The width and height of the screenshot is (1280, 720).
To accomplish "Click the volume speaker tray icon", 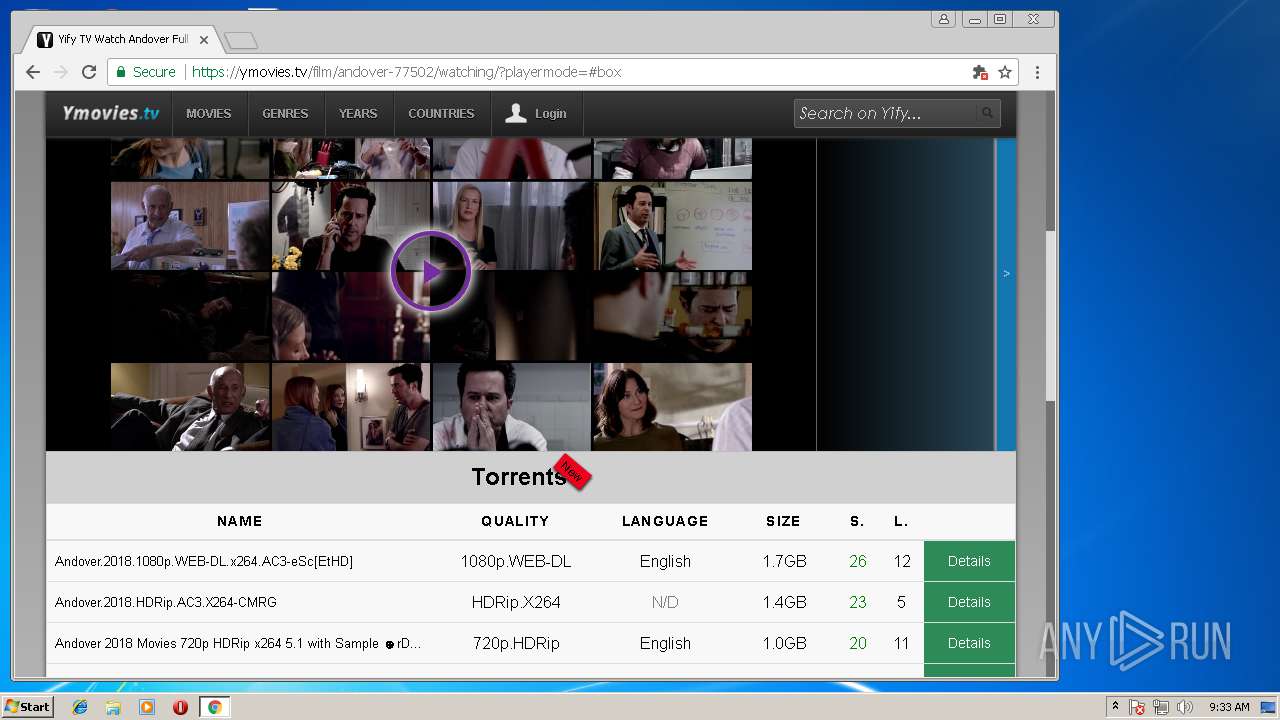I will pyautogui.click(x=1185, y=707).
